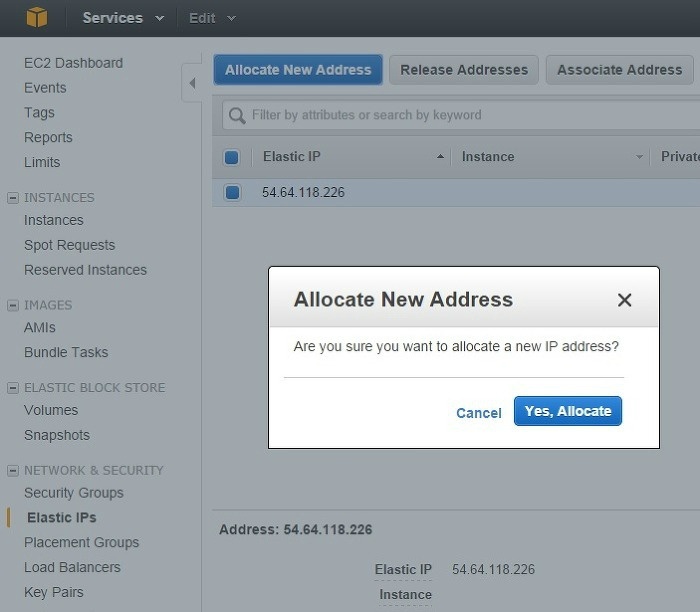The height and width of the screenshot is (612, 700).
Task: Open Snapshots in sidebar
Action: pyautogui.click(x=57, y=435)
